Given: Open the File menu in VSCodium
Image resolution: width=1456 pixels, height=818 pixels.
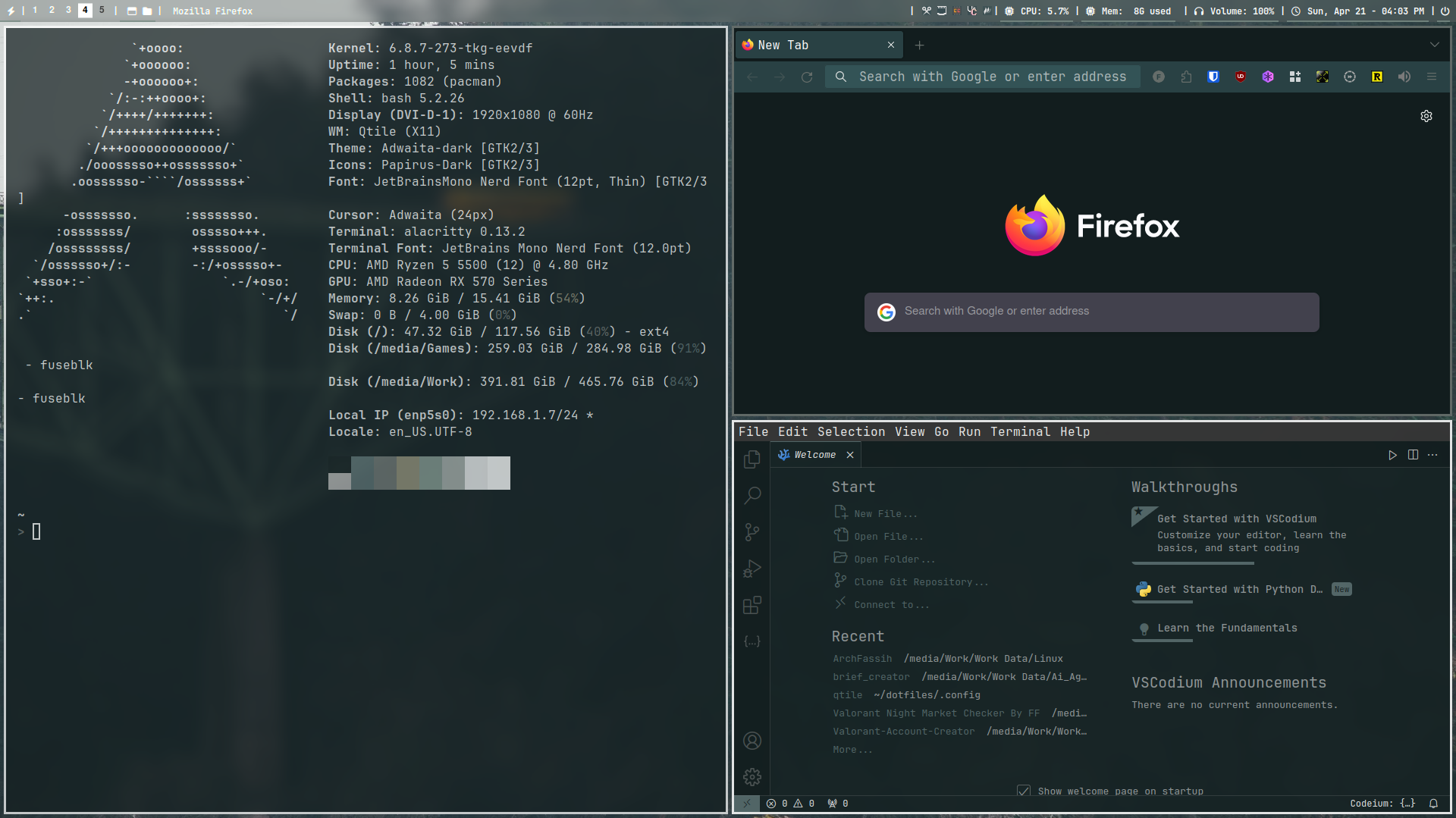Looking at the screenshot, I should (753, 431).
